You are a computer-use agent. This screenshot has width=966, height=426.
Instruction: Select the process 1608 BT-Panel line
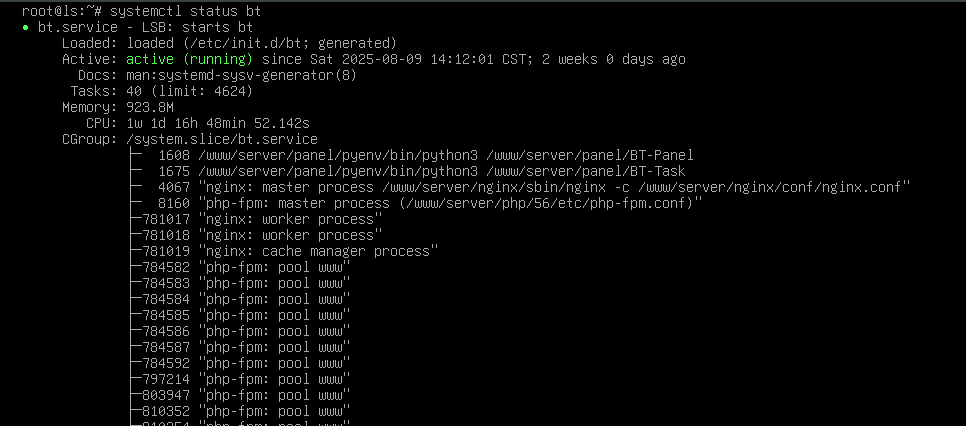[426, 155]
